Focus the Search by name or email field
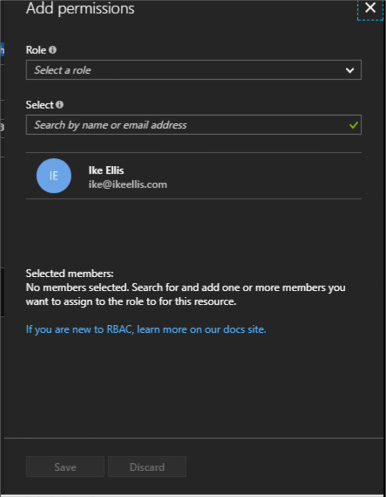This screenshot has height=497, width=386. tap(194, 125)
